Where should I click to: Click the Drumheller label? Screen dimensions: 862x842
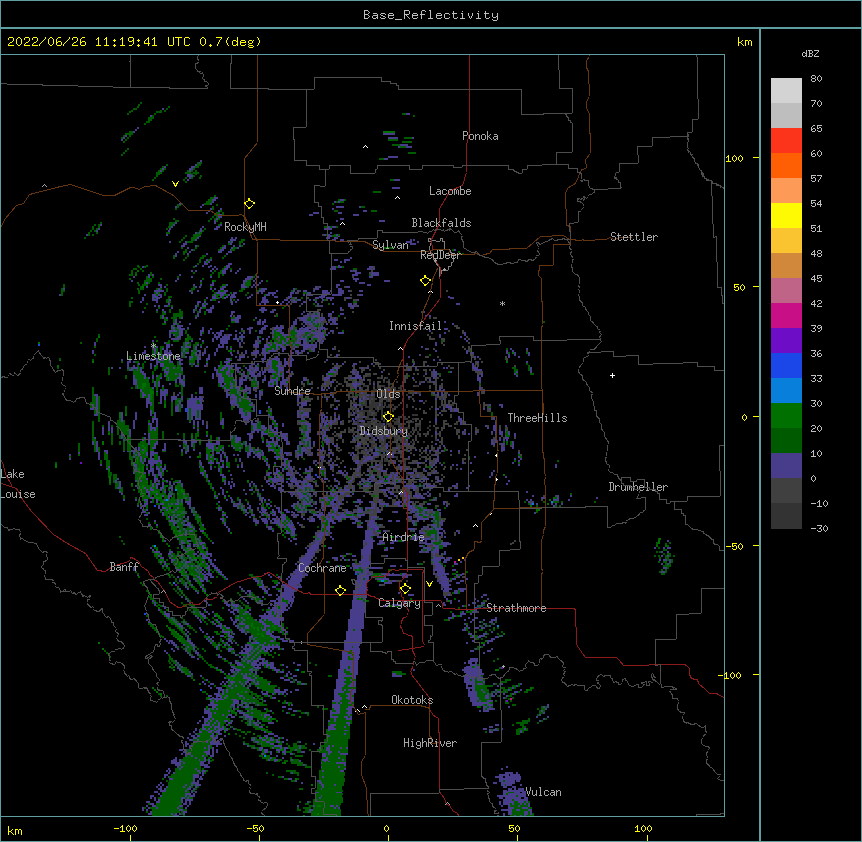pos(638,487)
